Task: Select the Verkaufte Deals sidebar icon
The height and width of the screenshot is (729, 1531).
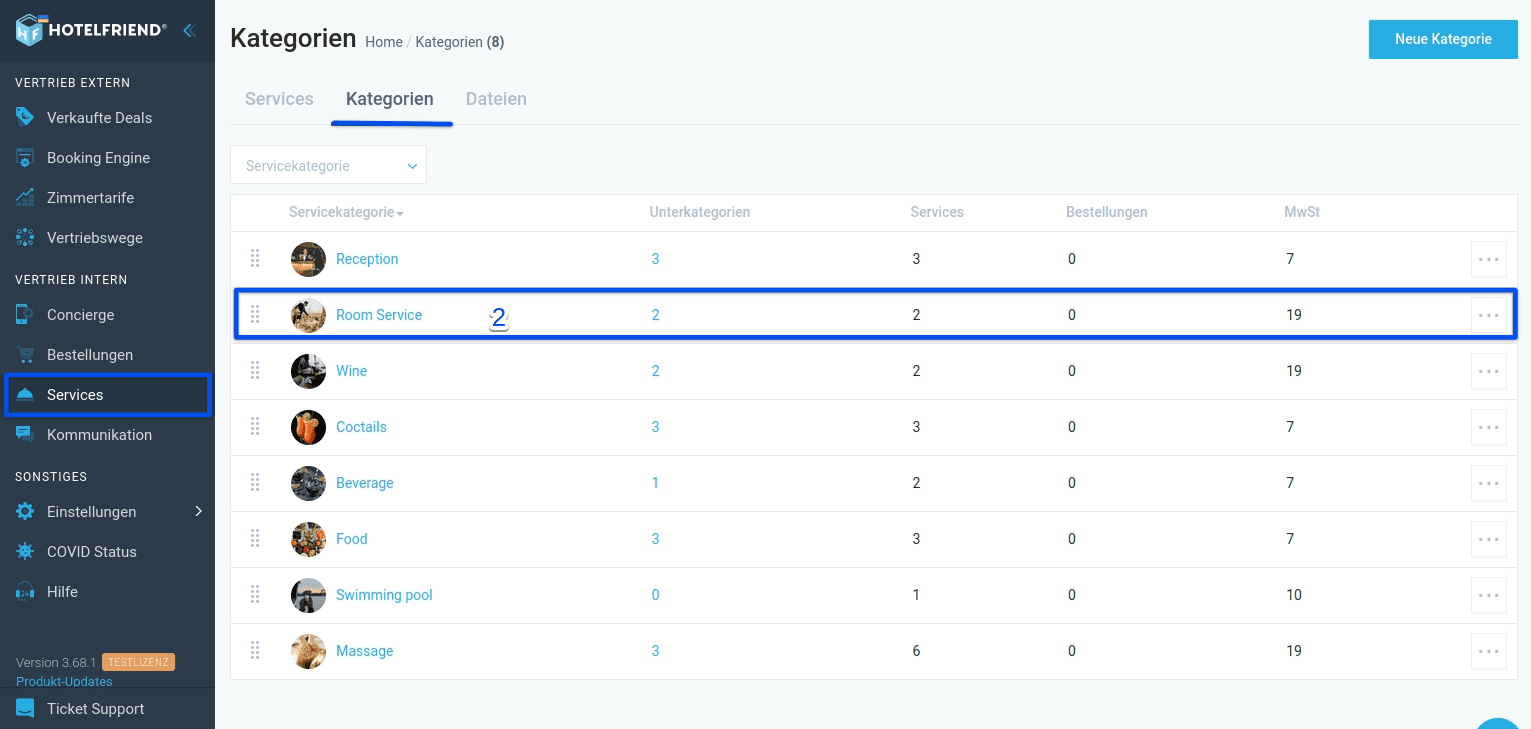Action: 24,117
